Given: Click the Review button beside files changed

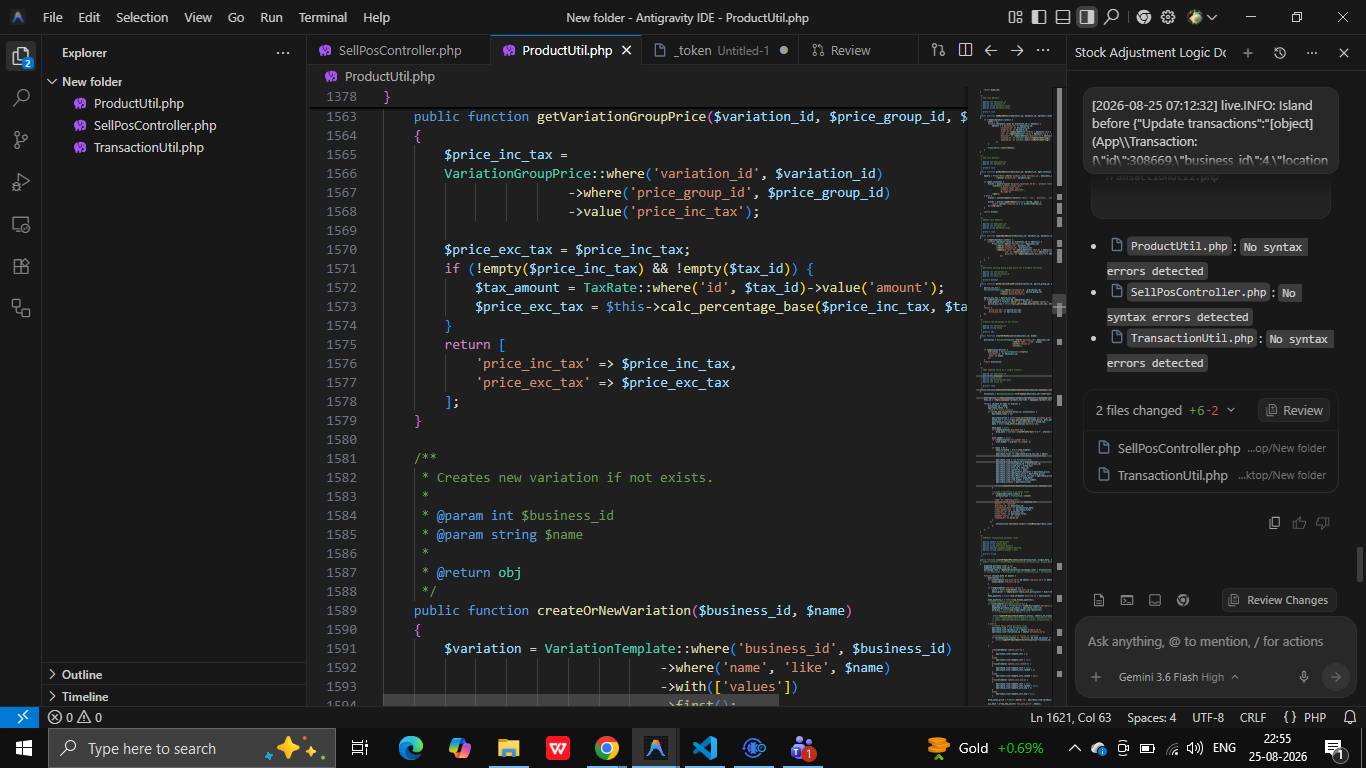Looking at the screenshot, I should 1294,410.
